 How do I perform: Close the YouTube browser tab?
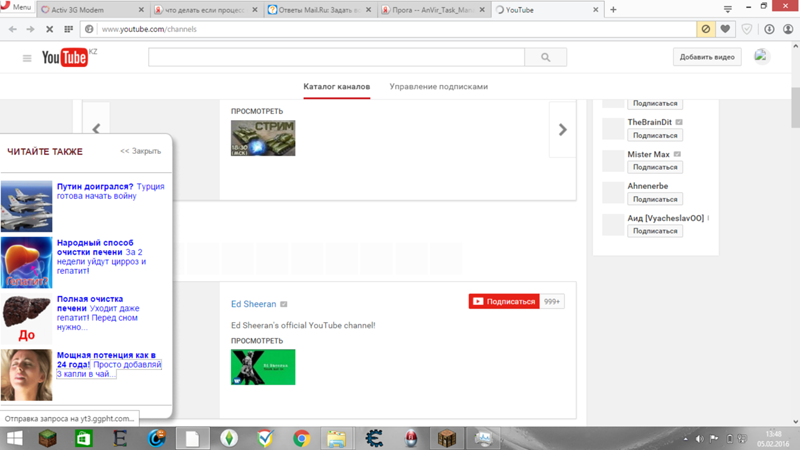pyautogui.click(x=595, y=10)
